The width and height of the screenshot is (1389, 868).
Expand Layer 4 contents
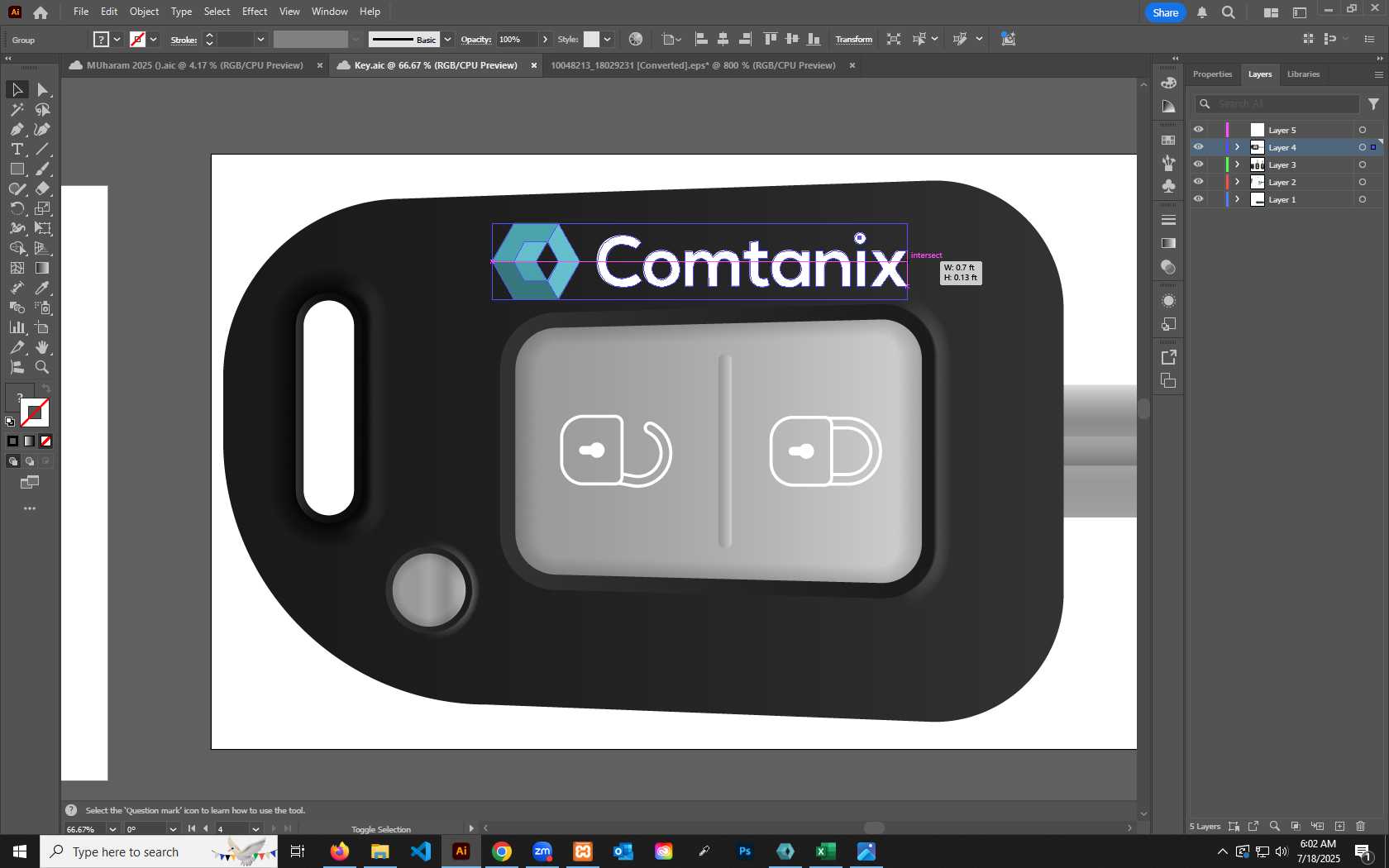[1238, 147]
